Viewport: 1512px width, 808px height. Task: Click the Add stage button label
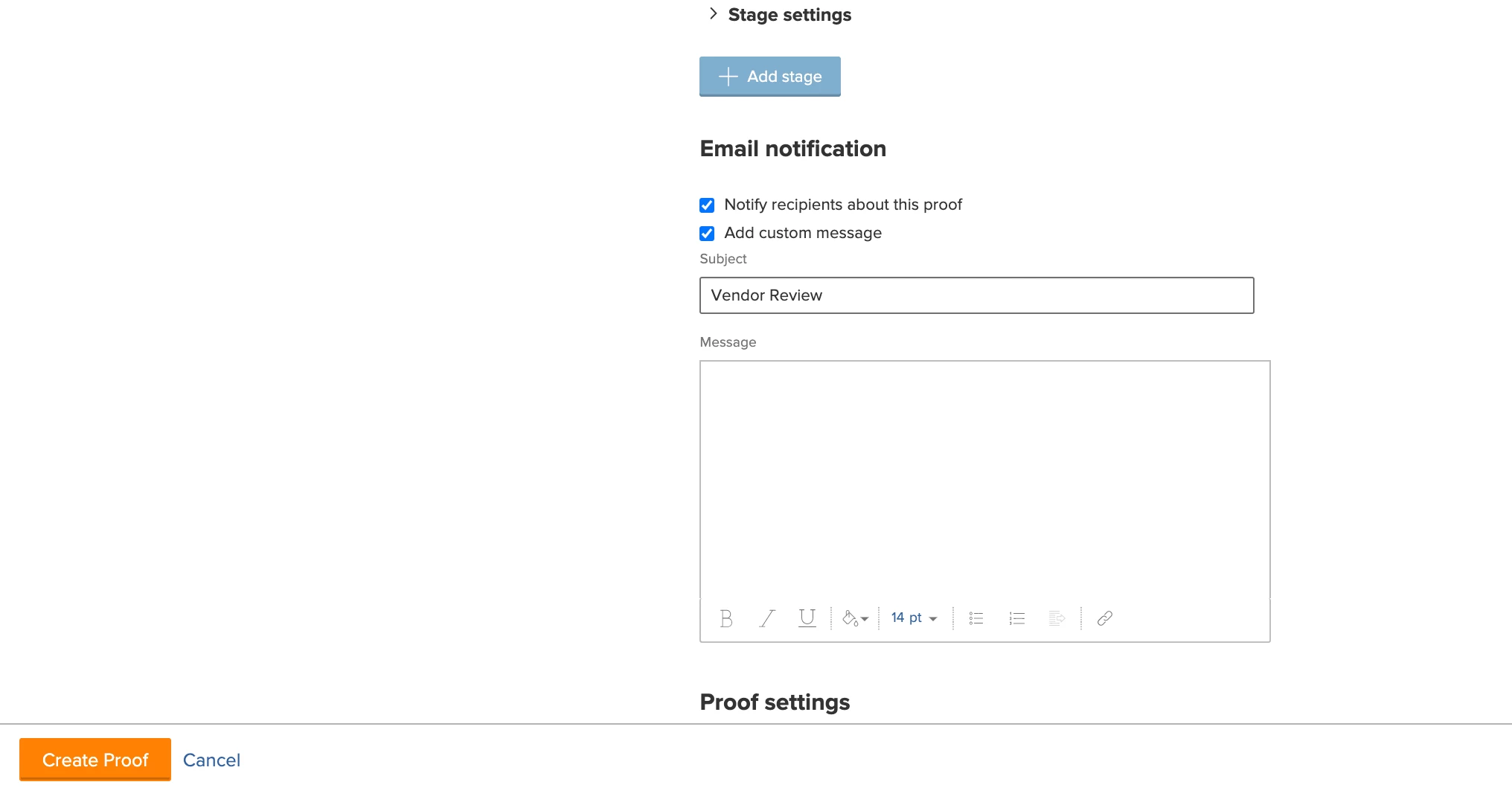point(784,77)
